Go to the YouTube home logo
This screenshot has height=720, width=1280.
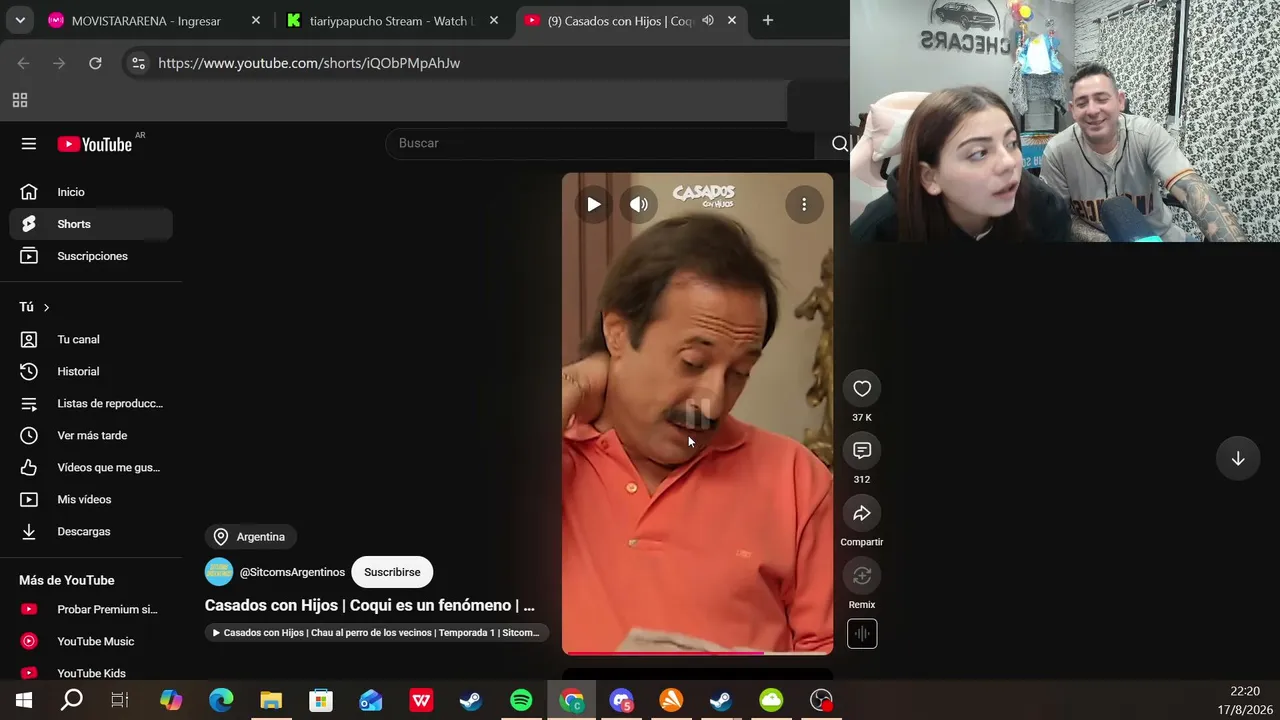tap(95, 144)
